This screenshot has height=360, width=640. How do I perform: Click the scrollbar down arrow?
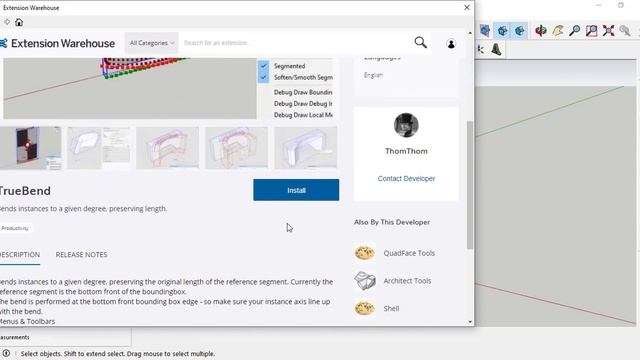pyautogui.click(x=470, y=322)
